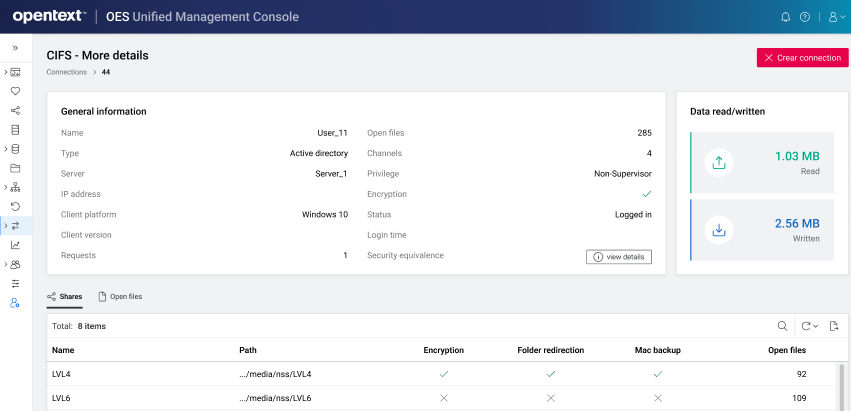
Task: Open the refresh options dropdown arrow
Action: 816,326
